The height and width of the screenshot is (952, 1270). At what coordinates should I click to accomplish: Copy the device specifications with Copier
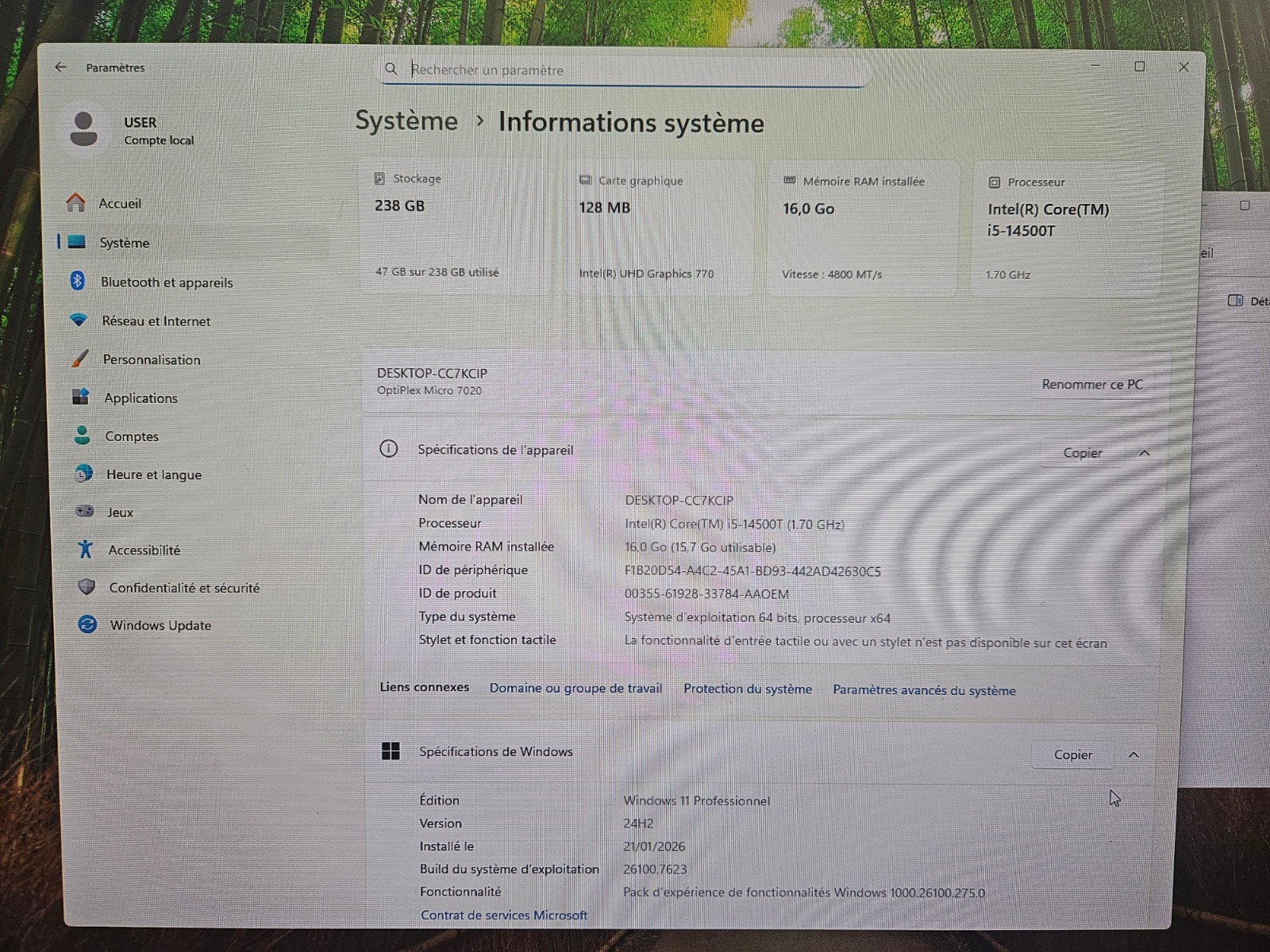(1083, 453)
